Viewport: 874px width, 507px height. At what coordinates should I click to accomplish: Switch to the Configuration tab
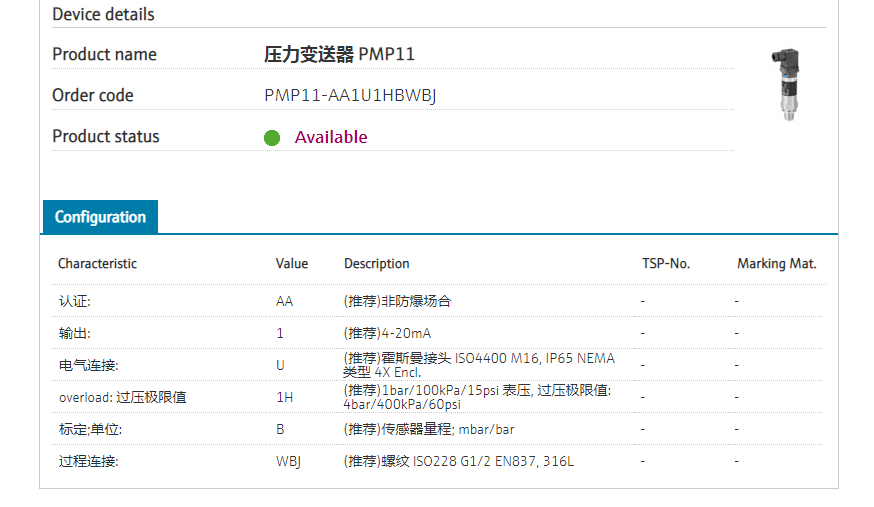tap(100, 217)
